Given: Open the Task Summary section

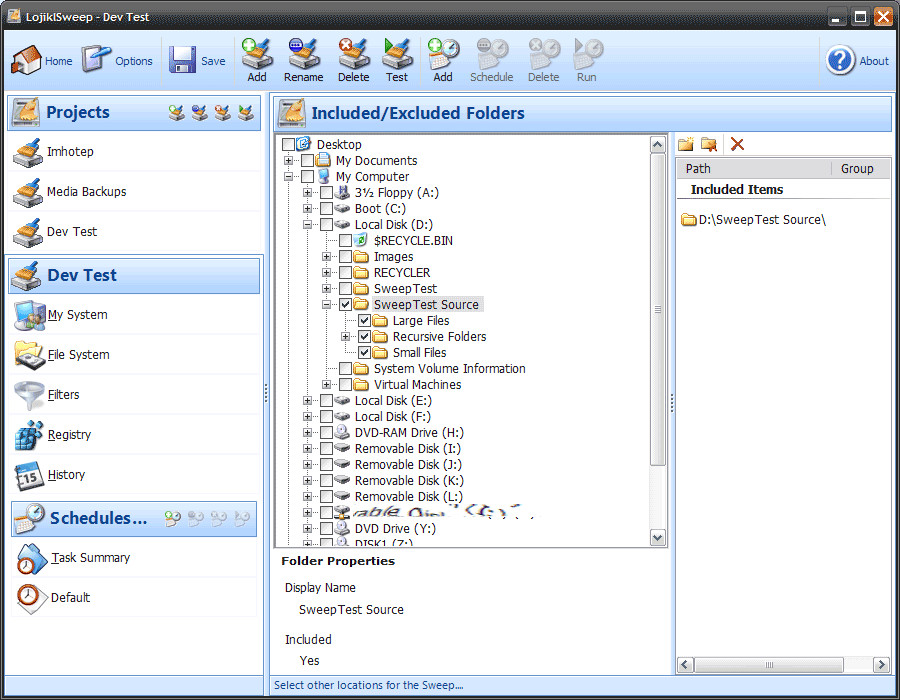Looking at the screenshot, I should click(134, 558).
